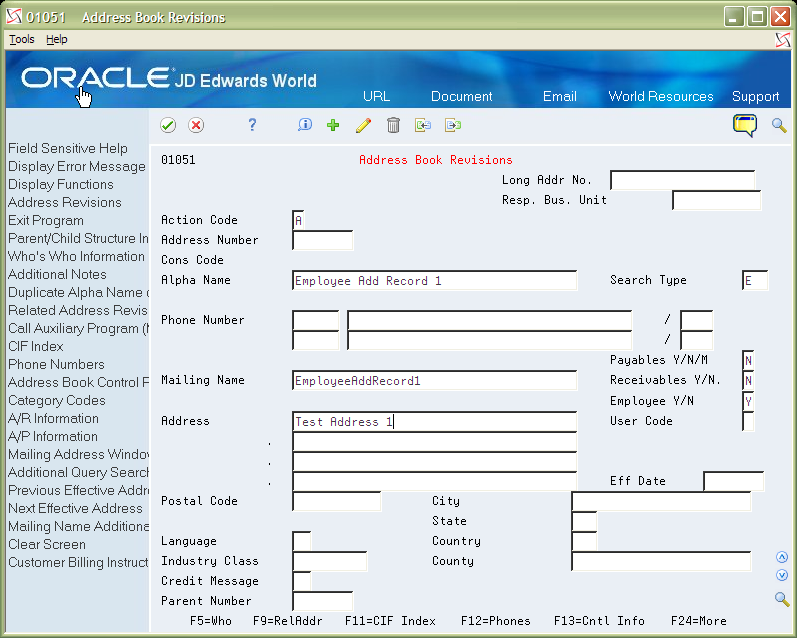This screenshot has height=638, width=797.
Task: Click the Eff Date field
Action: point(733,481)
